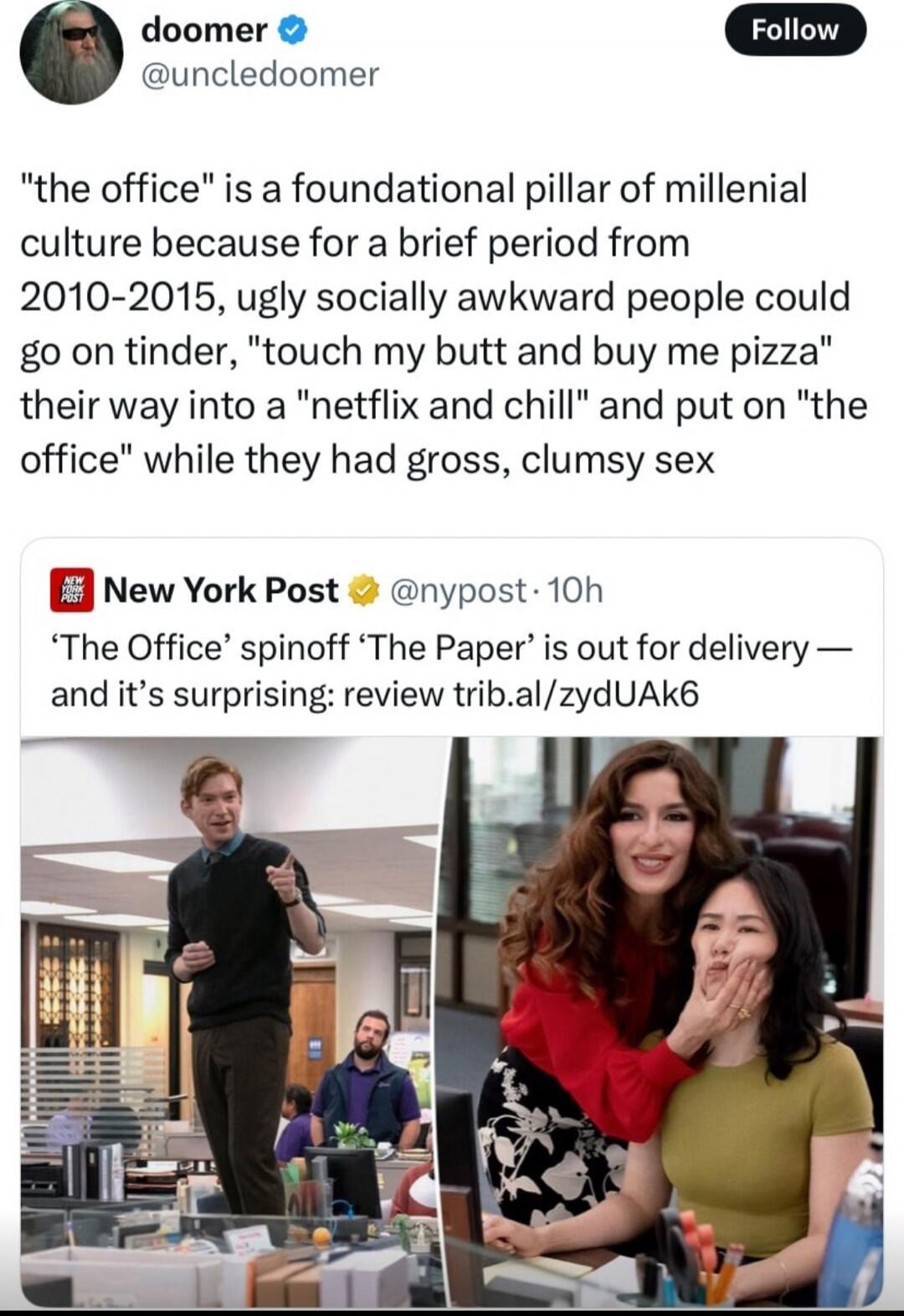Open the @uncledoomer handle
The height and width of the screenshot is (1316, 904).
259,75
